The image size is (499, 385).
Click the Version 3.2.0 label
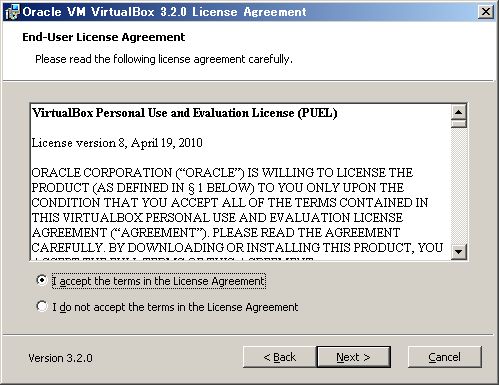60,358
